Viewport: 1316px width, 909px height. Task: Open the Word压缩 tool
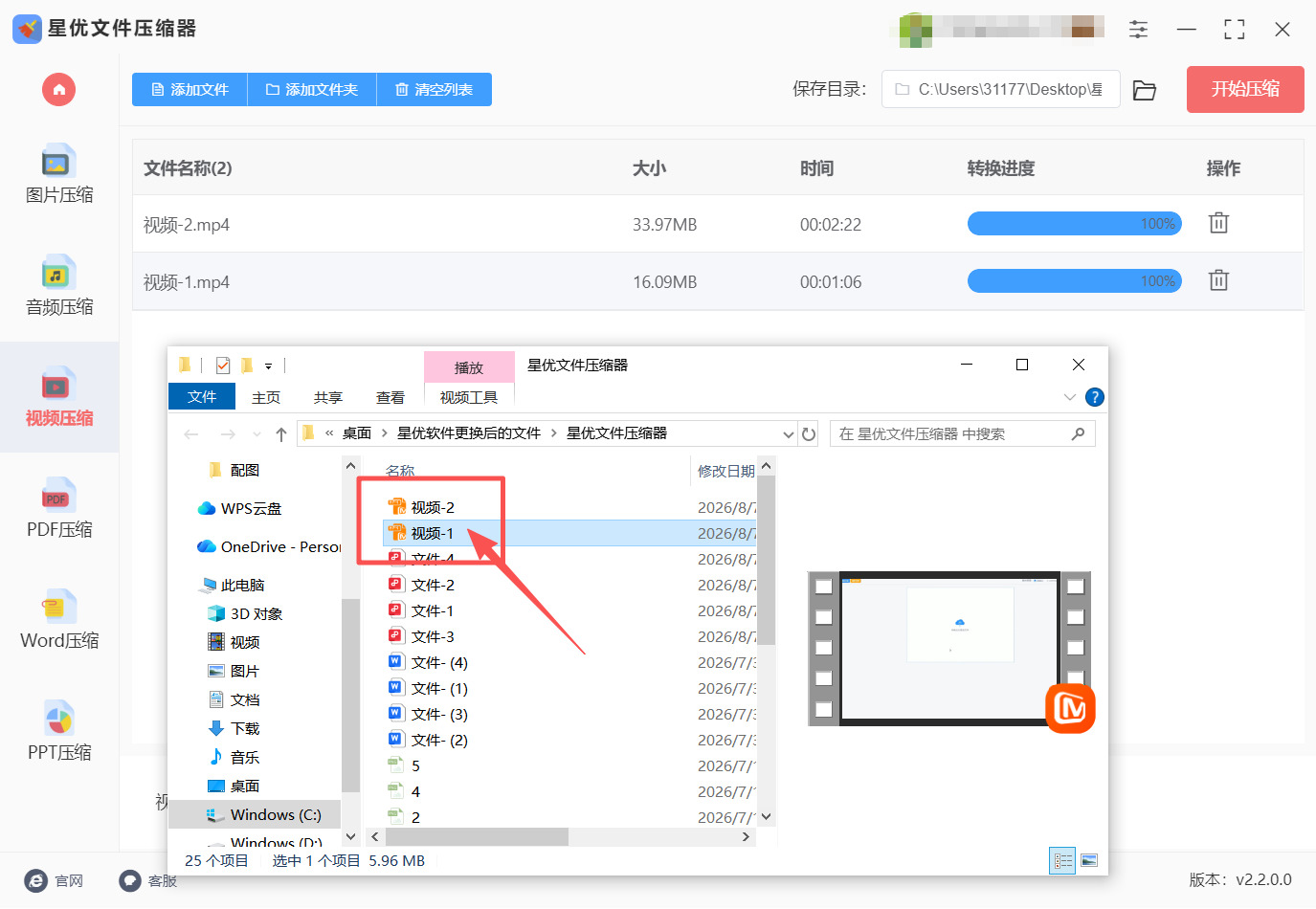(58, 621)
